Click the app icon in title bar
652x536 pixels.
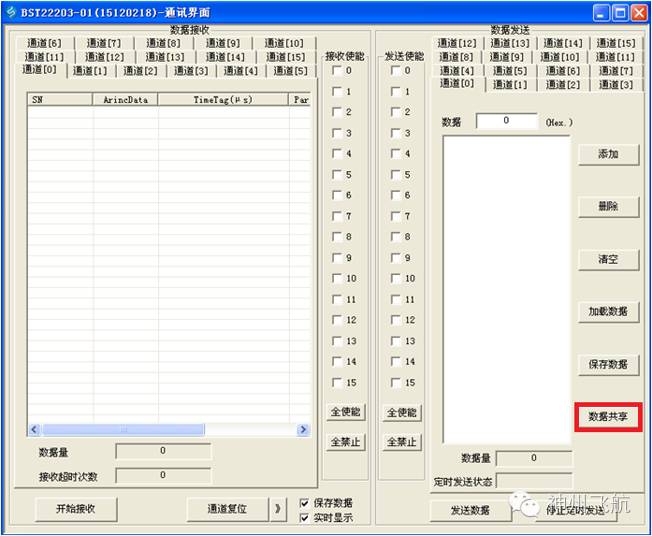(x=11, y=12)
